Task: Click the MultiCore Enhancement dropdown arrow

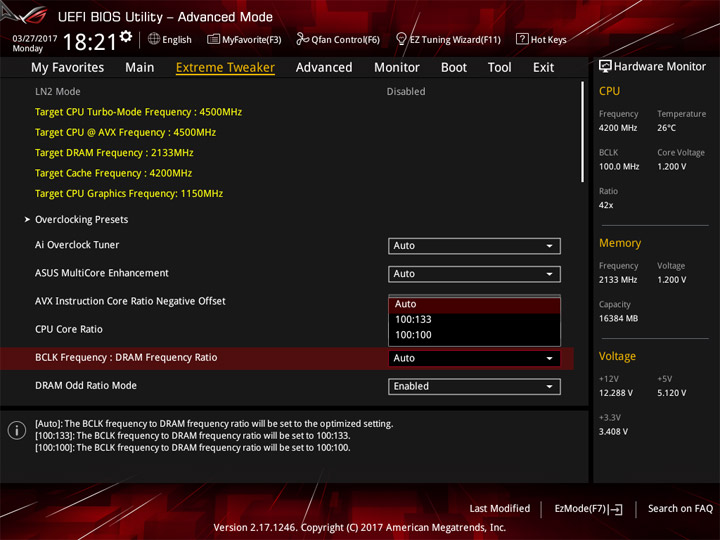Action: (549, 274)
